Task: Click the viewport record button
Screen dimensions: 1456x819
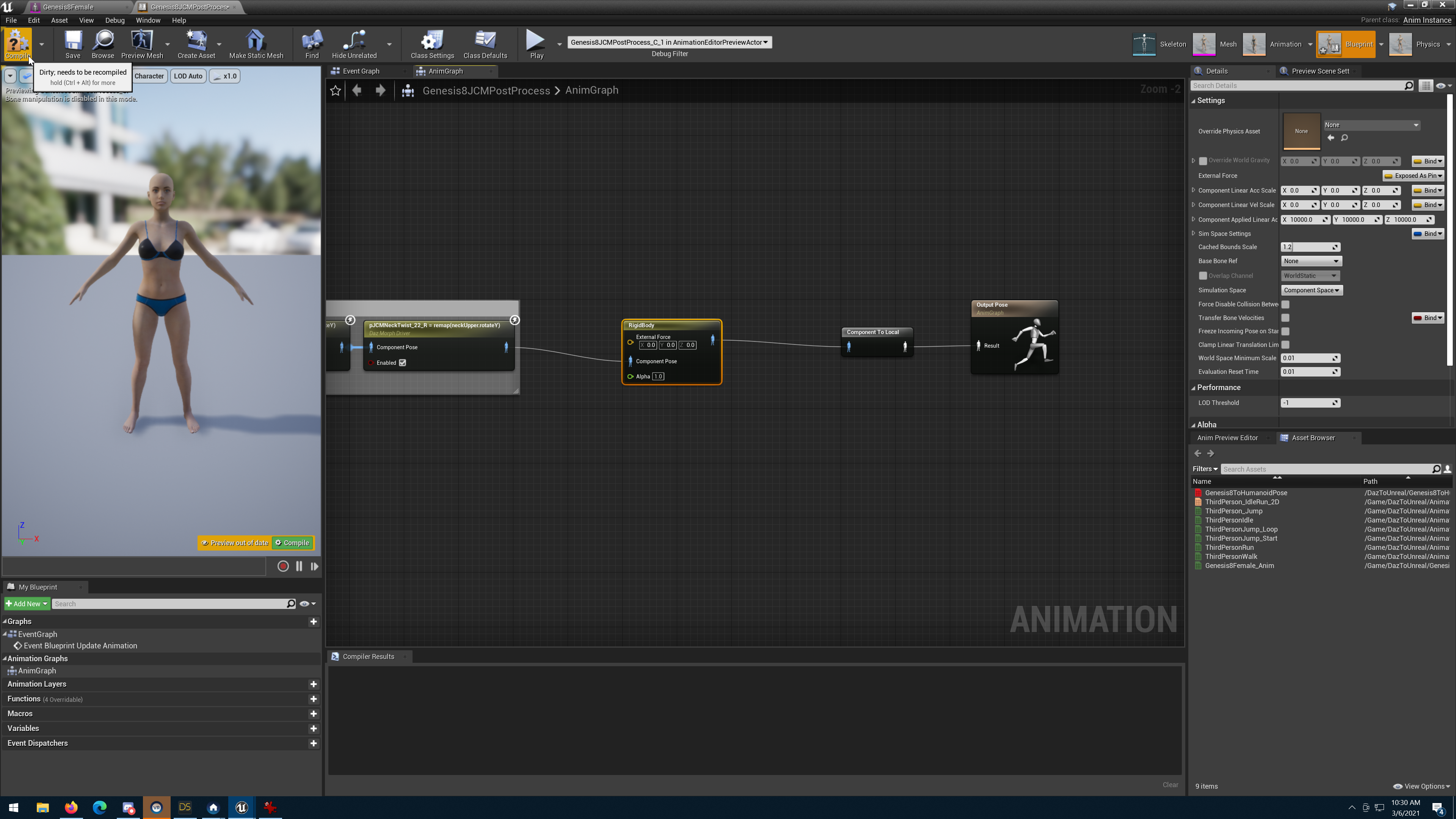Action: 283,566
